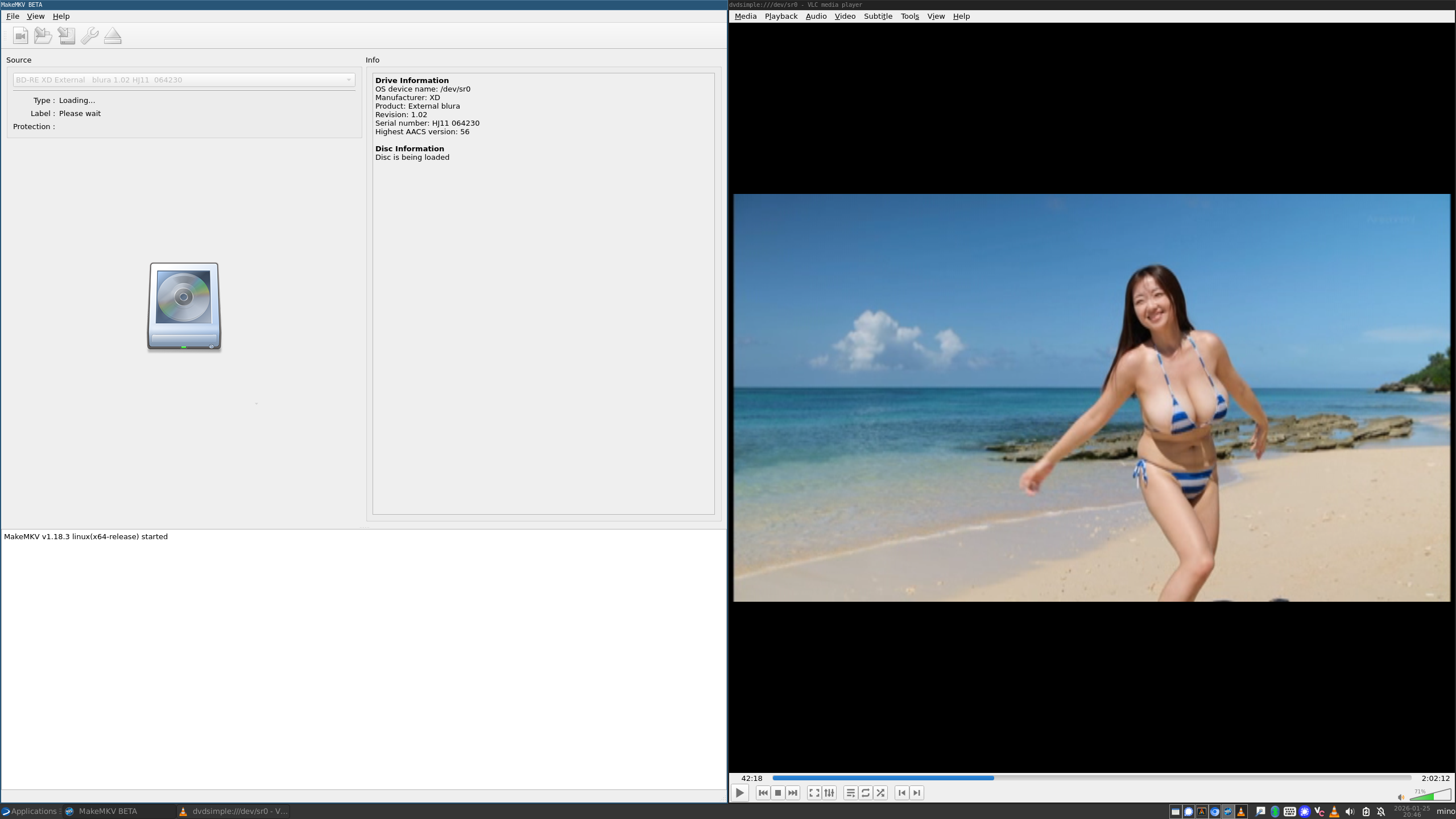Show VLC extended settings panel

point(829,793)
